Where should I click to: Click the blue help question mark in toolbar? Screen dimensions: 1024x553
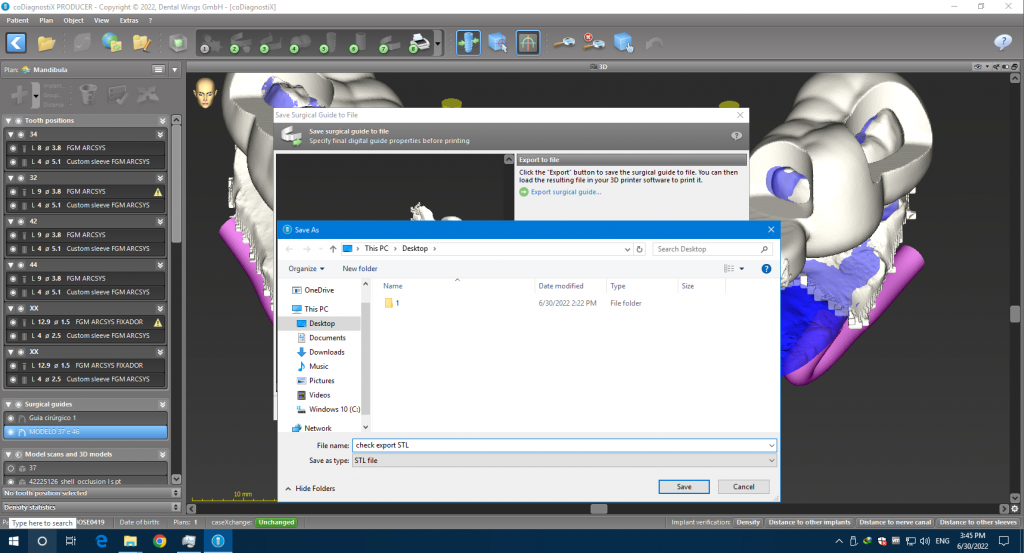[x=1002, y=42]
